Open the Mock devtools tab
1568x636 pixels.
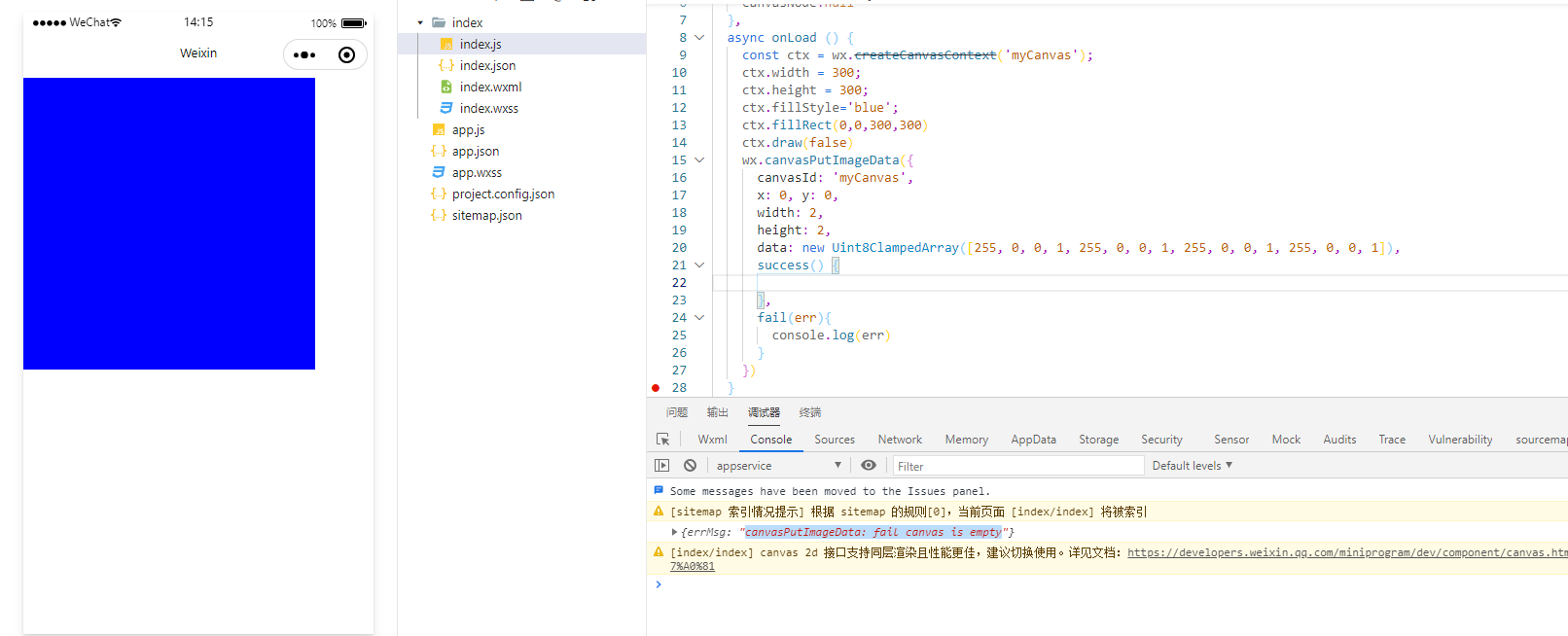(1286, 440)
